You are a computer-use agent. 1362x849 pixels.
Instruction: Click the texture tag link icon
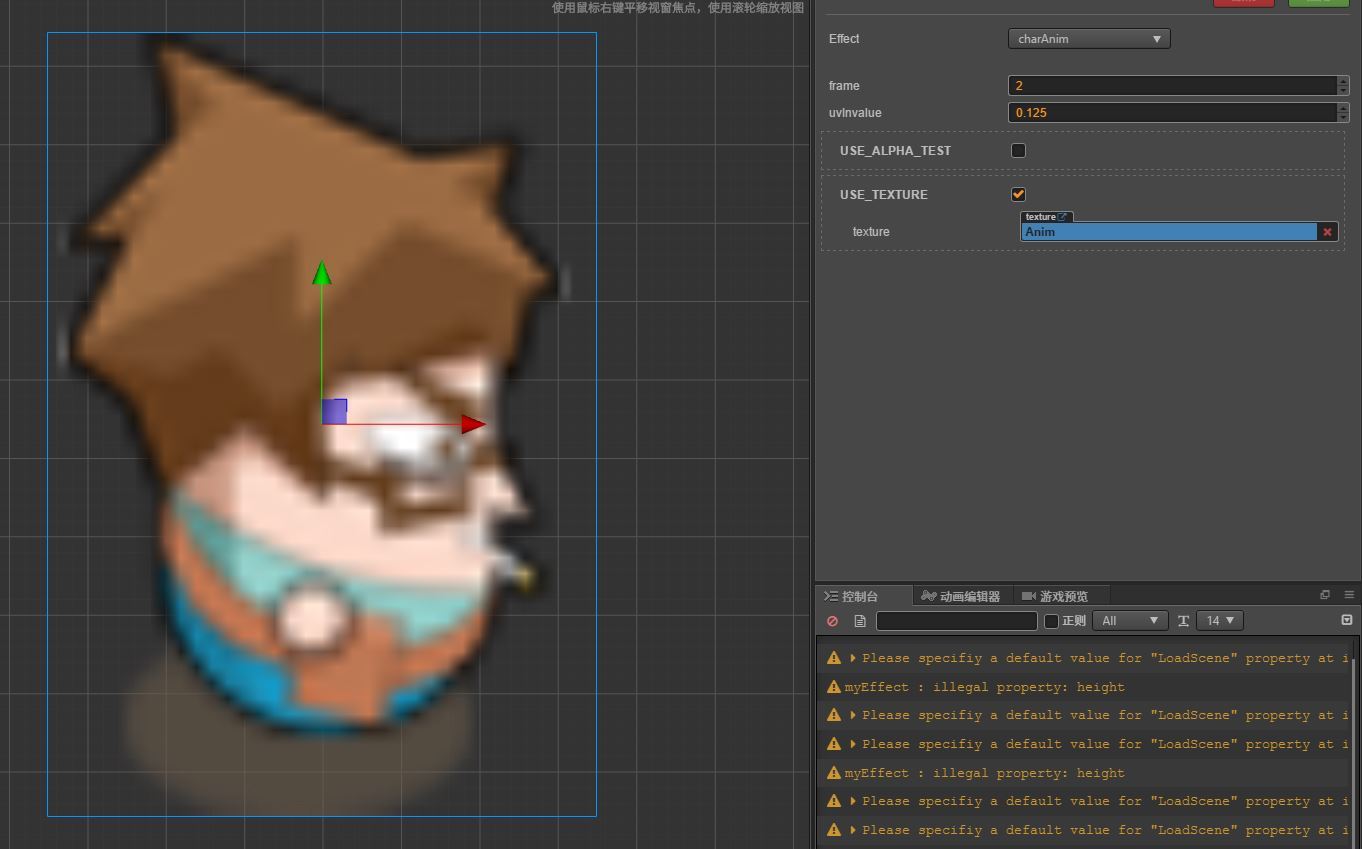pyautogui.click(x=1063, y=217)
